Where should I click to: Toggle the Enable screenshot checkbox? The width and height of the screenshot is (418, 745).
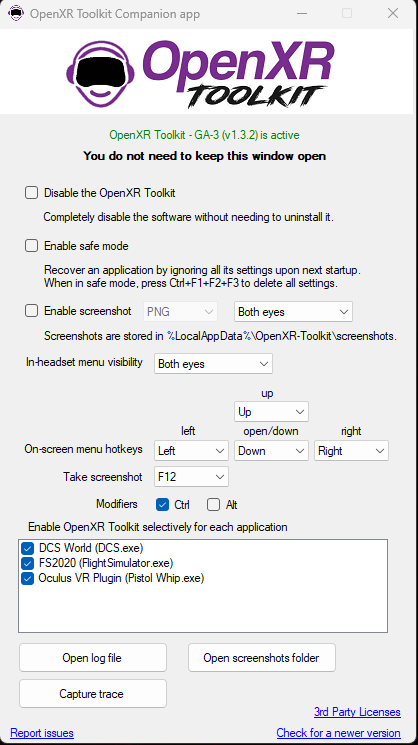[31, 311]
